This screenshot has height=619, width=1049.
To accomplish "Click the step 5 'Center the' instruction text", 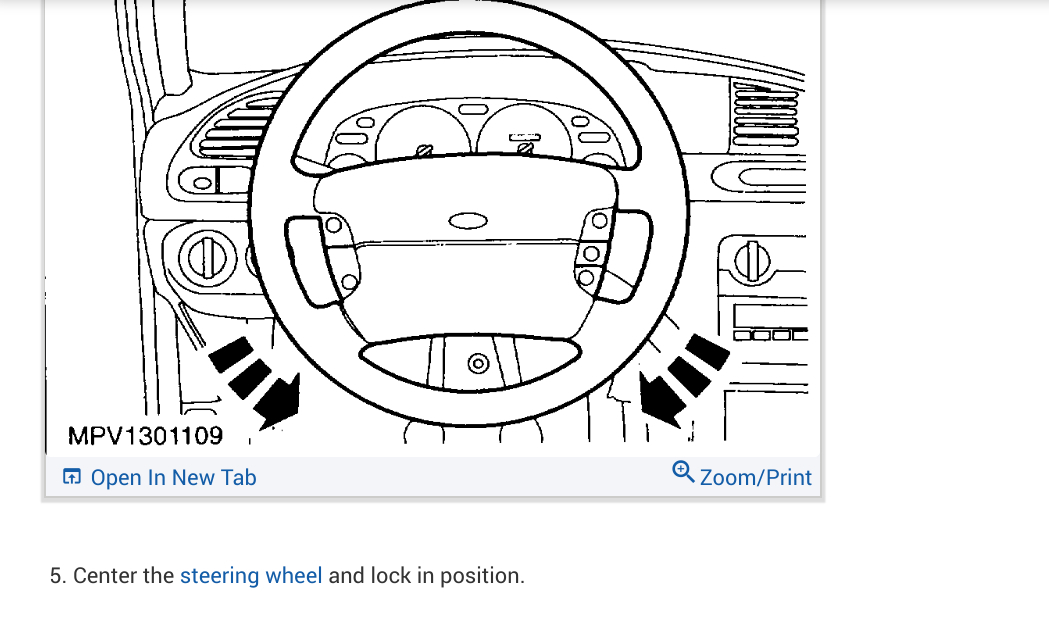I will pyautogui.click(x=123, y=576).
